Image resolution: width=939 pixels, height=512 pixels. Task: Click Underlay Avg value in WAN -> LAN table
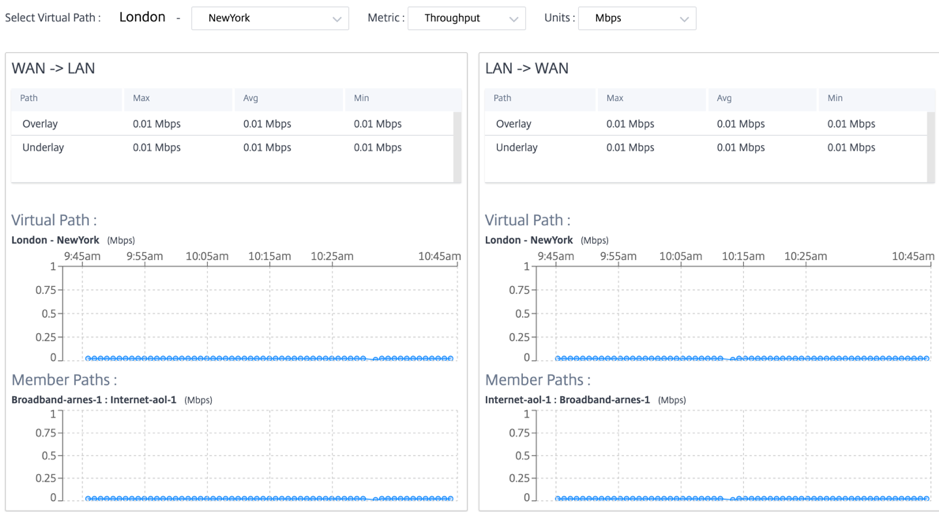pyautogui.click(x=267, y=147)
